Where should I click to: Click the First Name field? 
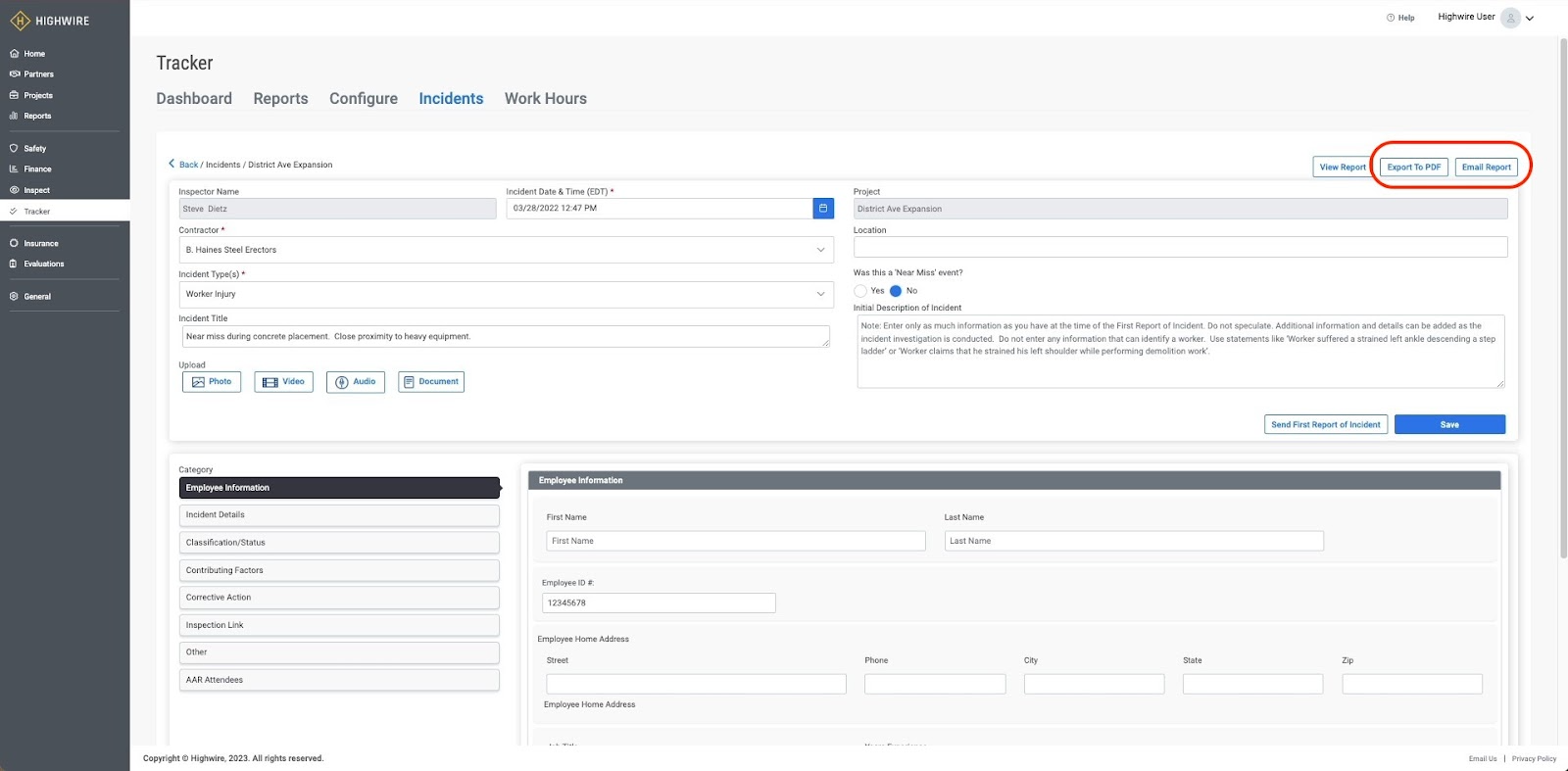coord(736,541)
